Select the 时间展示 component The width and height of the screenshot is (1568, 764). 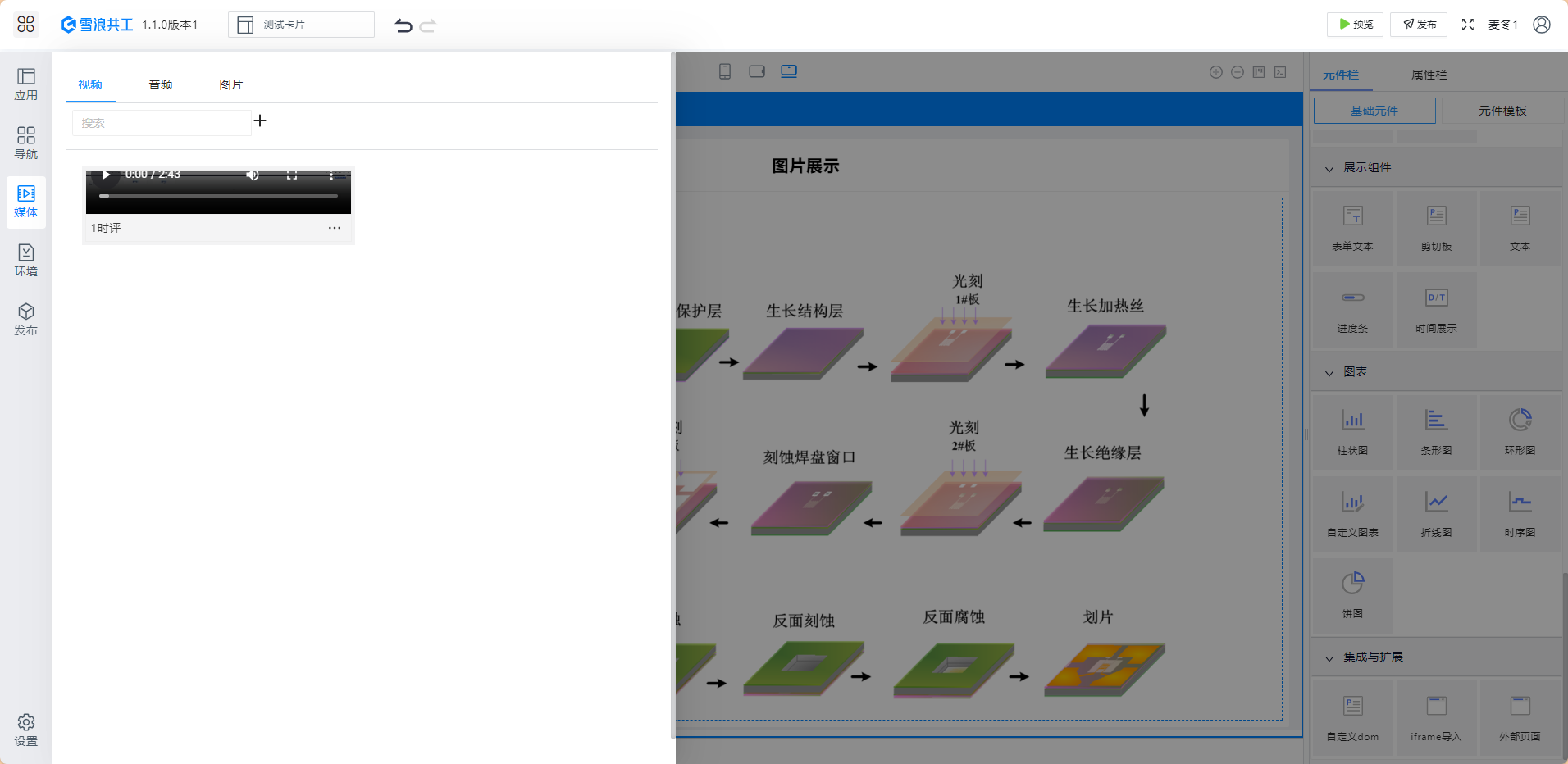point(1437,311)
